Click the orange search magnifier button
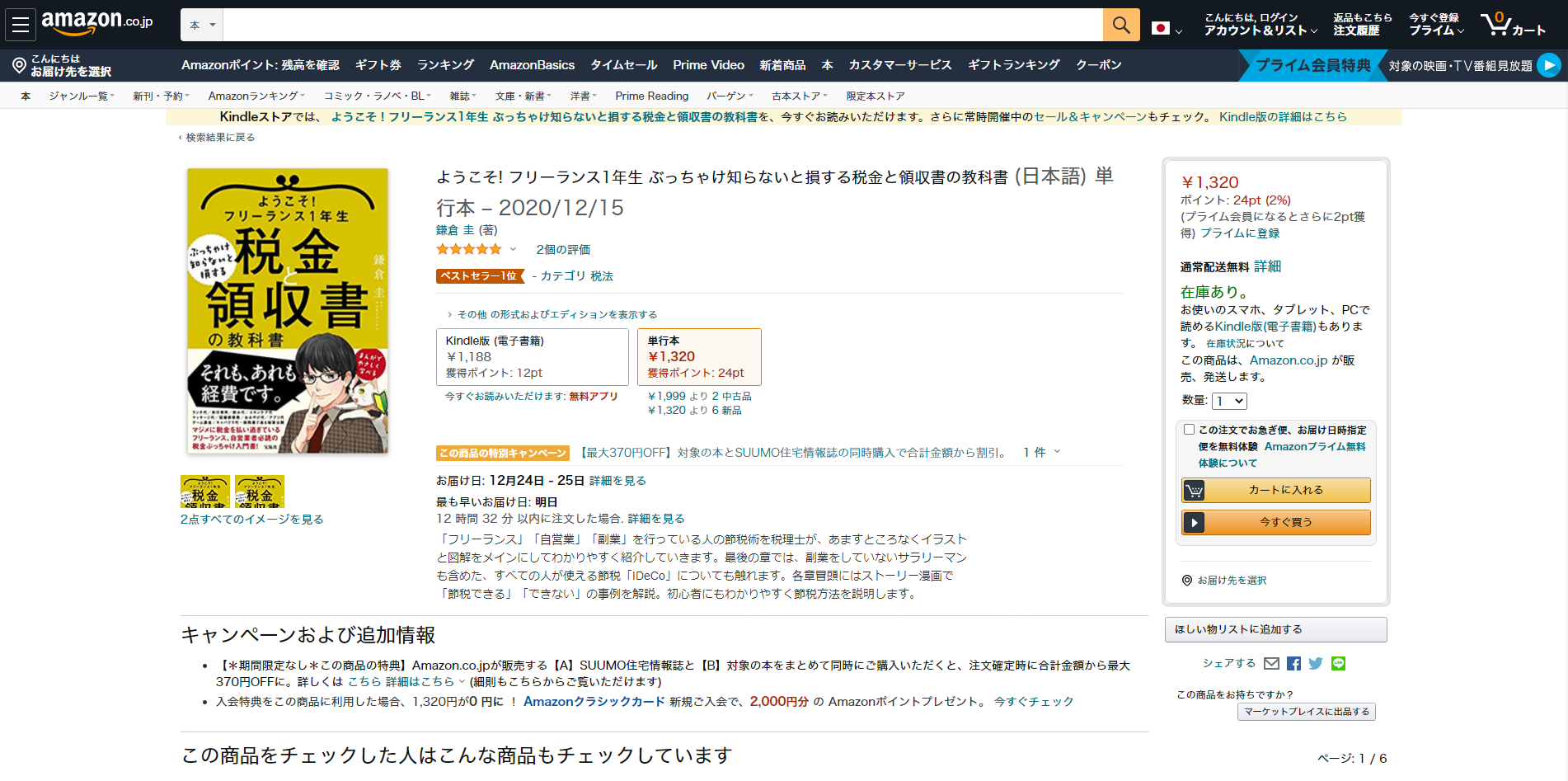This screenshot has height=781, width=1568. 1121,25
